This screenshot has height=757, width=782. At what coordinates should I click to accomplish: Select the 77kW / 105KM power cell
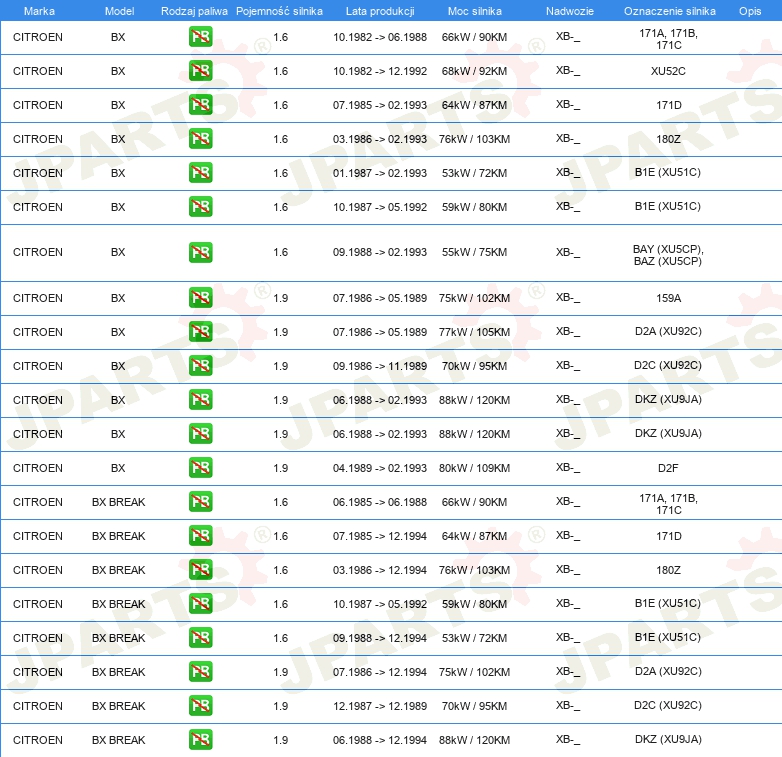click(x=474, y=332)
